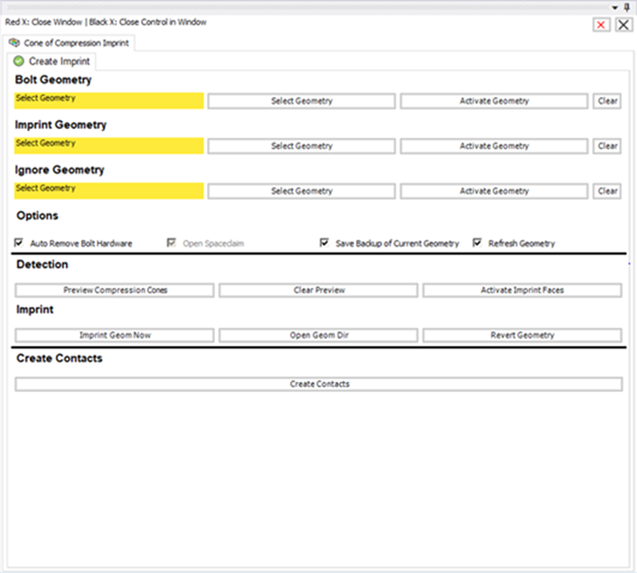Disable Save Backup of Current Geometry
This screenshot has width=637, height=573.
tap(325, 243)
